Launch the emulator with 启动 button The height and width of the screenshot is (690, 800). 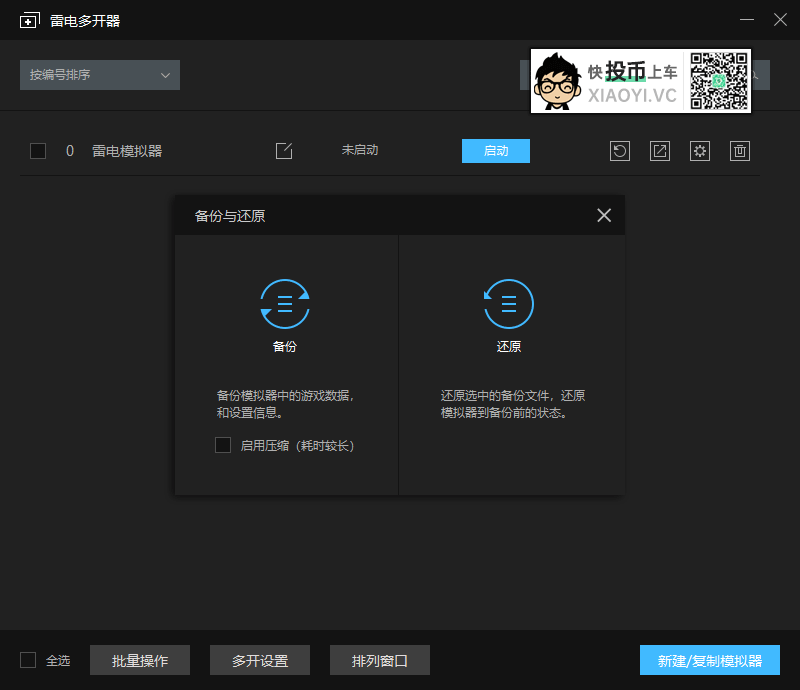tap(495, 150)
